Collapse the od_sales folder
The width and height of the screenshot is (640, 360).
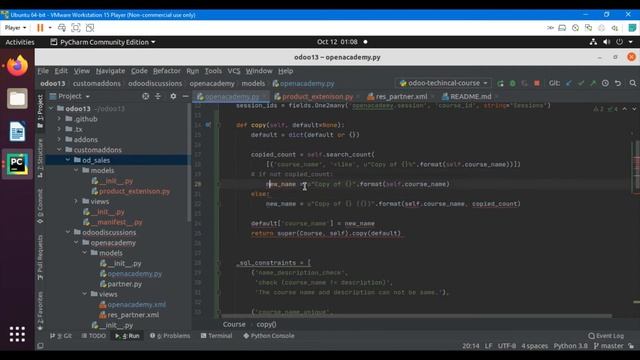[x=68, y=160]
